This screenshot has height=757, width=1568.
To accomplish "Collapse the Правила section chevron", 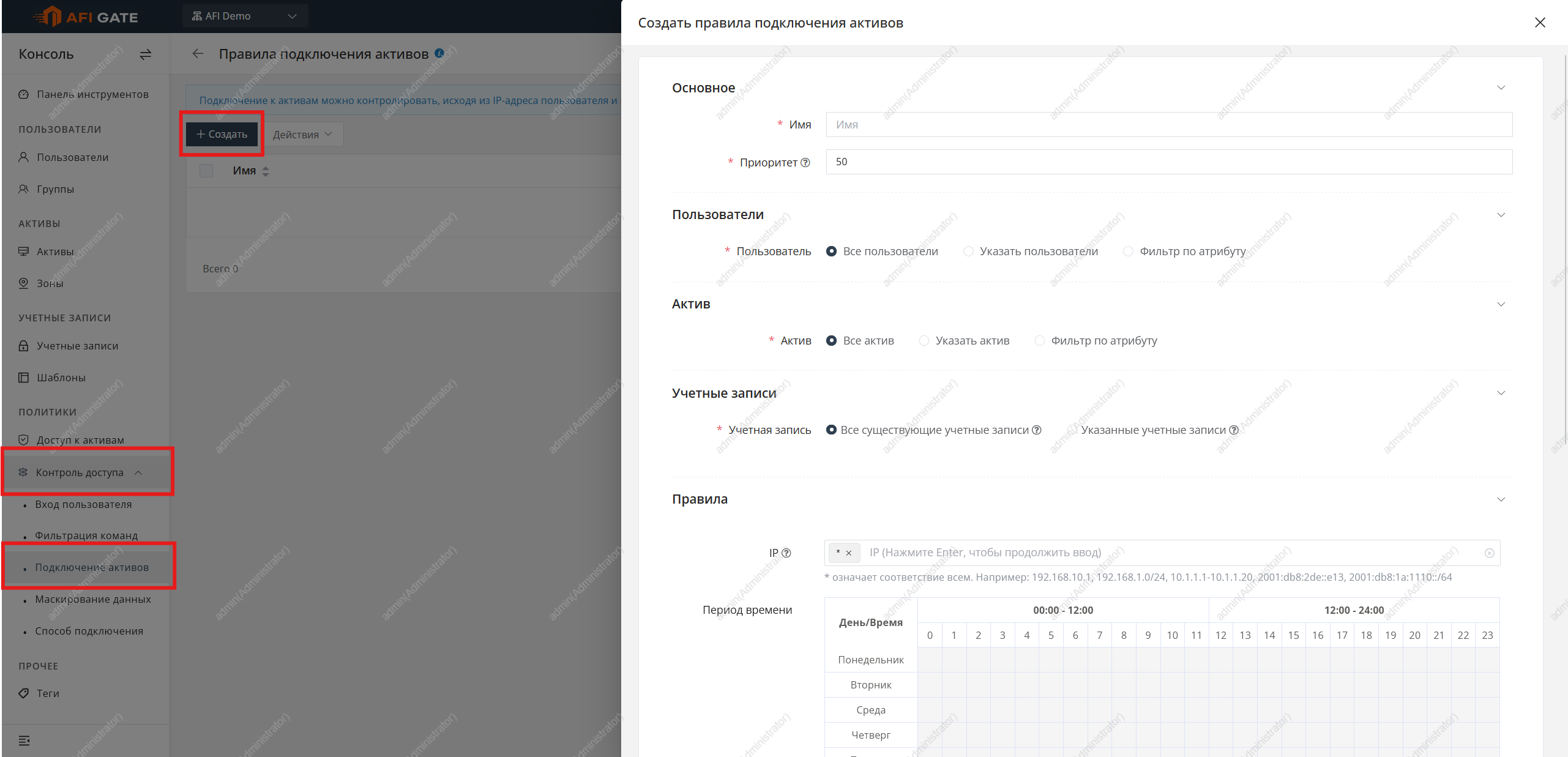I will click(x=1501, y=499).
